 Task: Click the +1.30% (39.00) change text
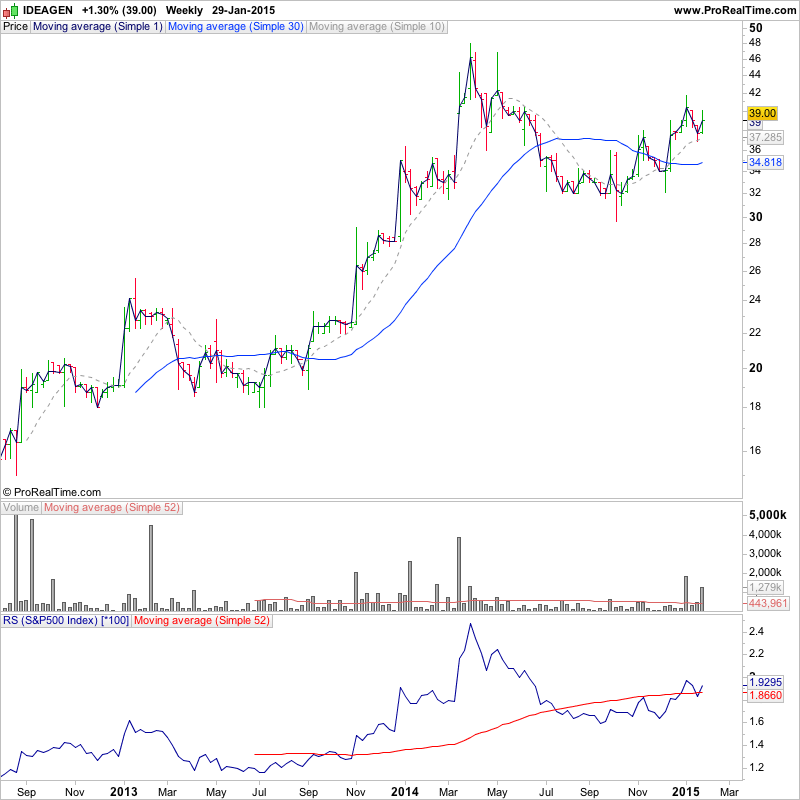pyautogui.click(x=119, y=10)
